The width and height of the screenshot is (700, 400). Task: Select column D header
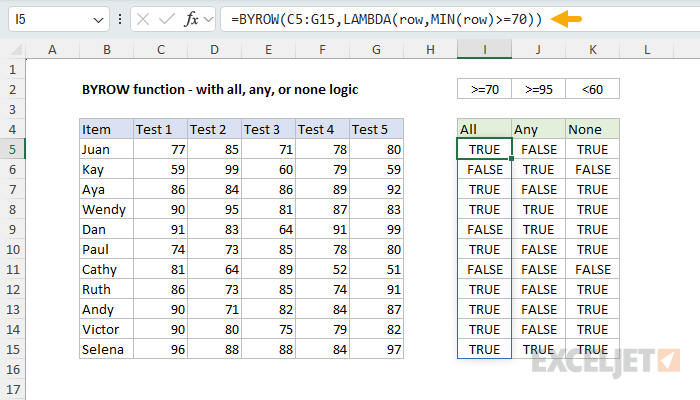click(x=215, y=50)
